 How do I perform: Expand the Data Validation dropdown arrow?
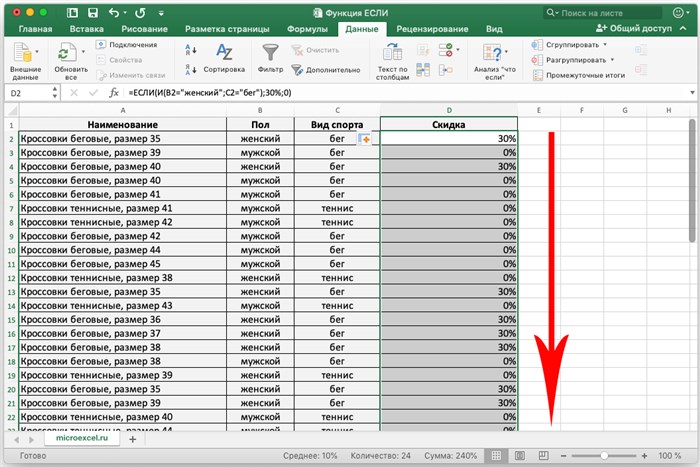coord(458,50)
